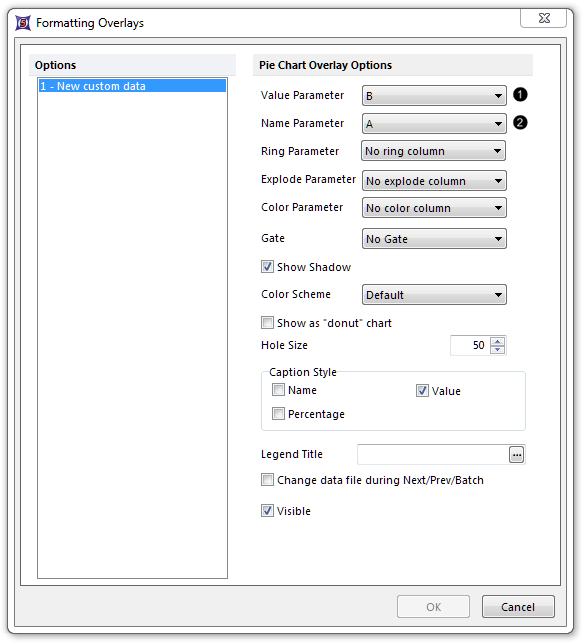This screenshot has width=584, height=643.
Task: Enable Change data file during Next/Prev/Batch
Action: [x=267, y=479]
